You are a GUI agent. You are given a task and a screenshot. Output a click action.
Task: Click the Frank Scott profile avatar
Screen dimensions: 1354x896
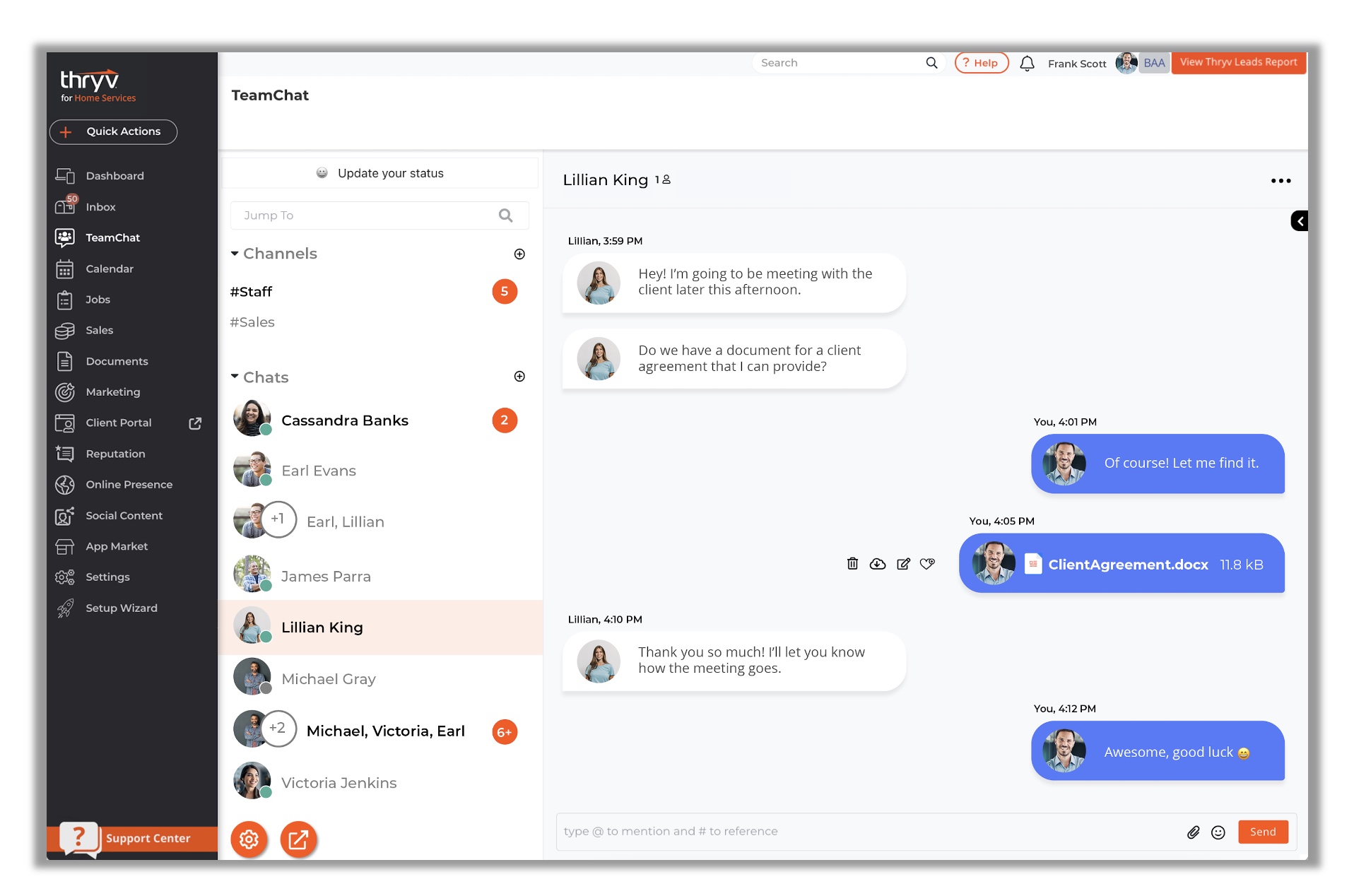coord(1126,63)
